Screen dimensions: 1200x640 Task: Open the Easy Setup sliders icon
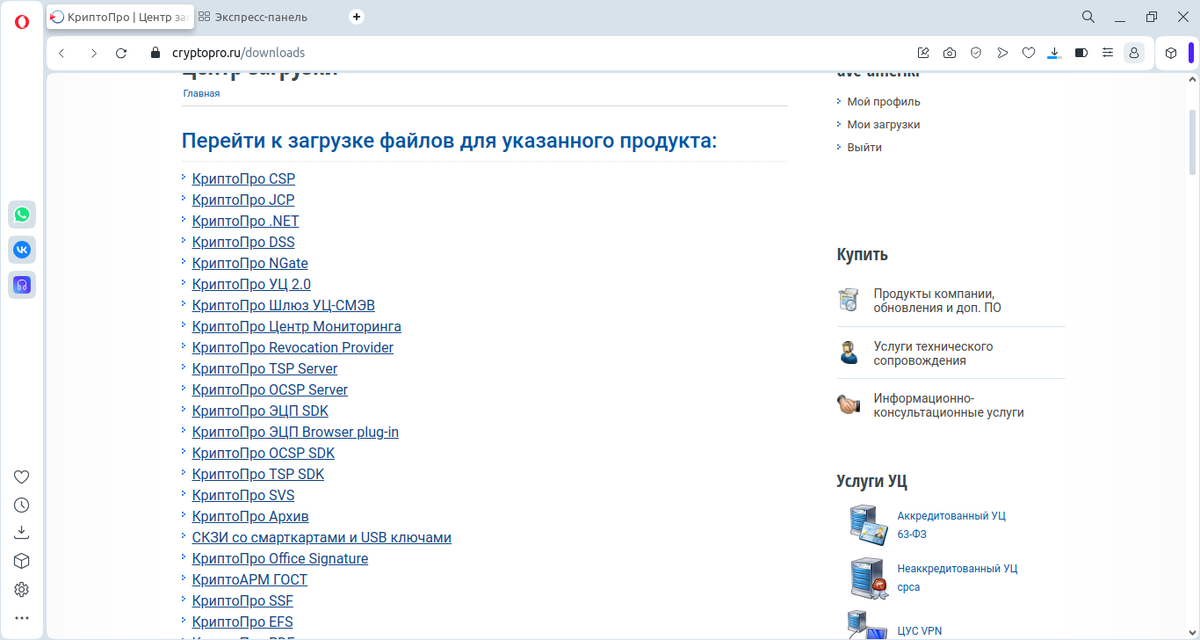pyautogui.click(x=1107, y=53)
